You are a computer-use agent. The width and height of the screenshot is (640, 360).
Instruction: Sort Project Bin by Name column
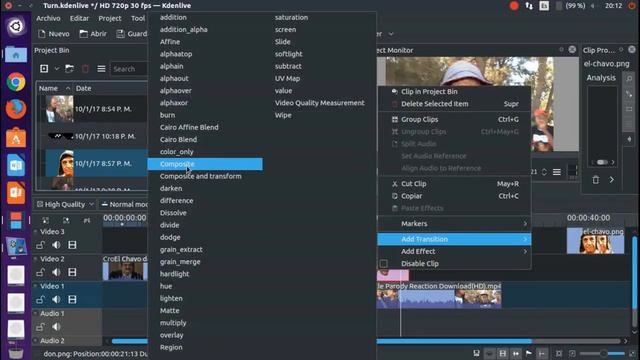54,88
